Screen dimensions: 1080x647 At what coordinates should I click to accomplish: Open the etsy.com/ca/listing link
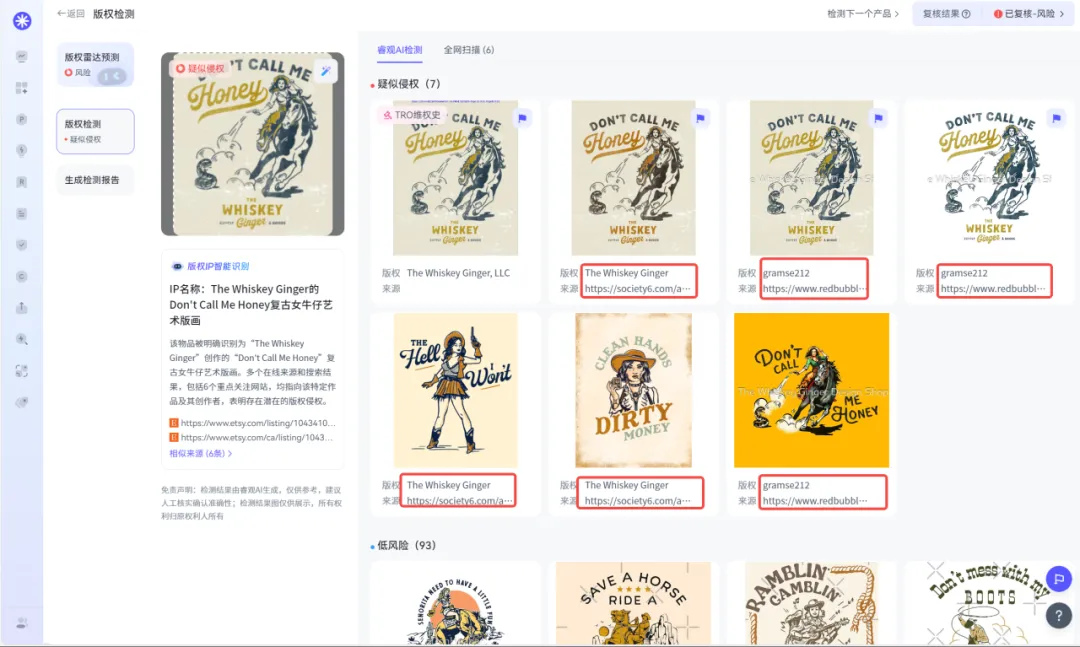(257, 438)
